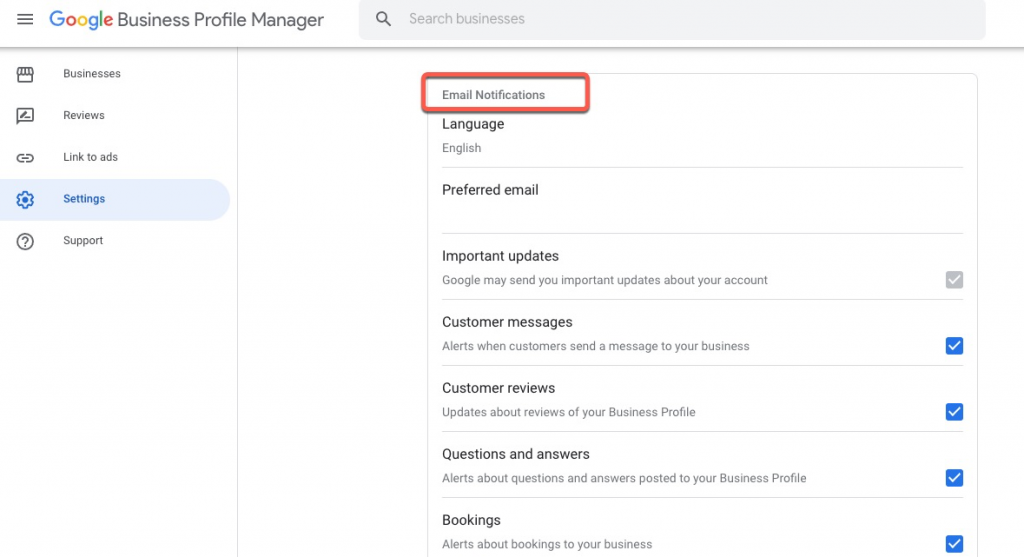This screenshot has height=557, width=1024.
Task: Untick the Bookings alerts checkbox
Action: pyautogui.click(x=954, y=543)
